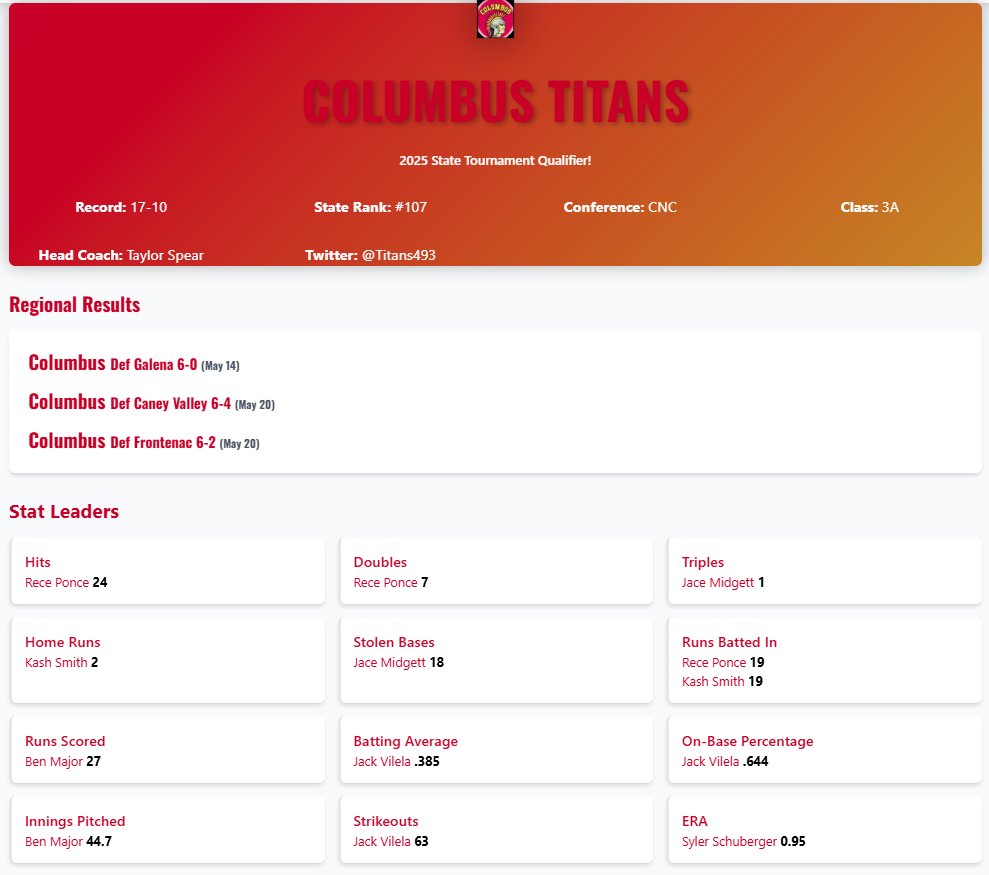Click Rece Ponce 7 in Doubles

pos(391,582)
